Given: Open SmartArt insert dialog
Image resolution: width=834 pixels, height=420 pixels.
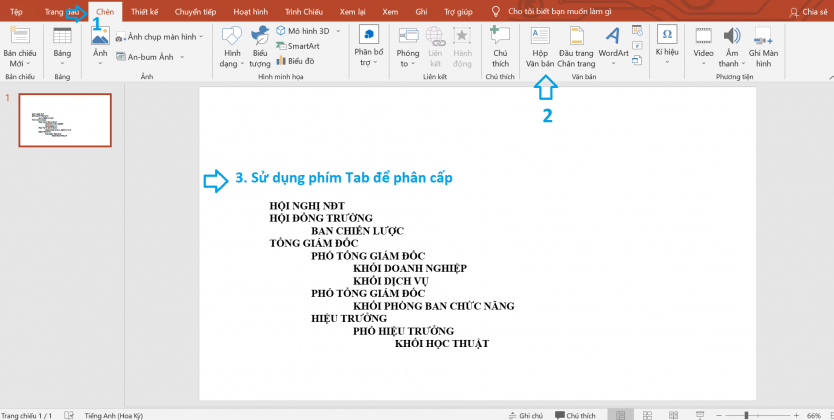Looking at the screenshot, I should [303, 46].
